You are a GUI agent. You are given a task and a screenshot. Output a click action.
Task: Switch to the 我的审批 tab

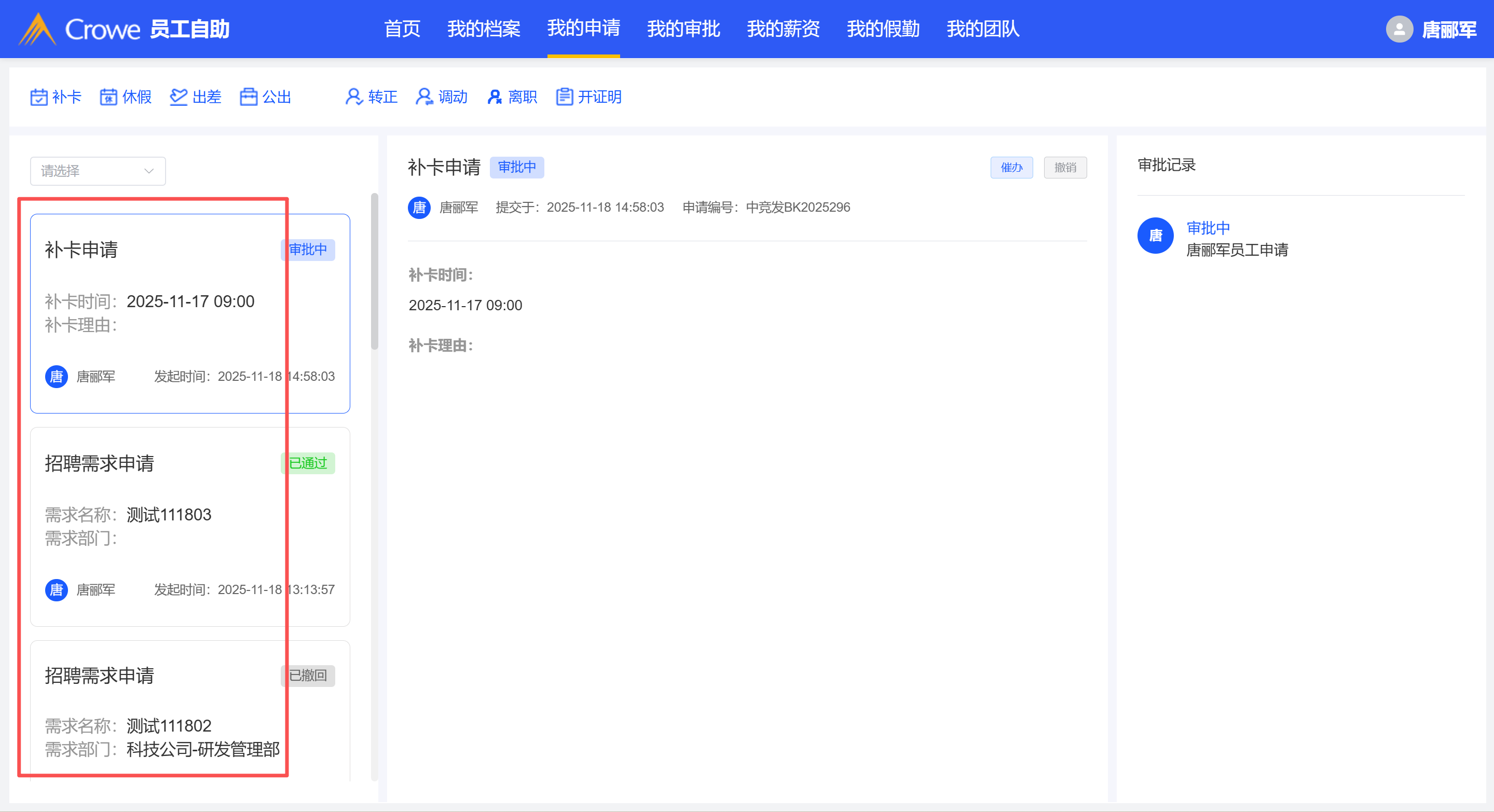coord(683,29)
